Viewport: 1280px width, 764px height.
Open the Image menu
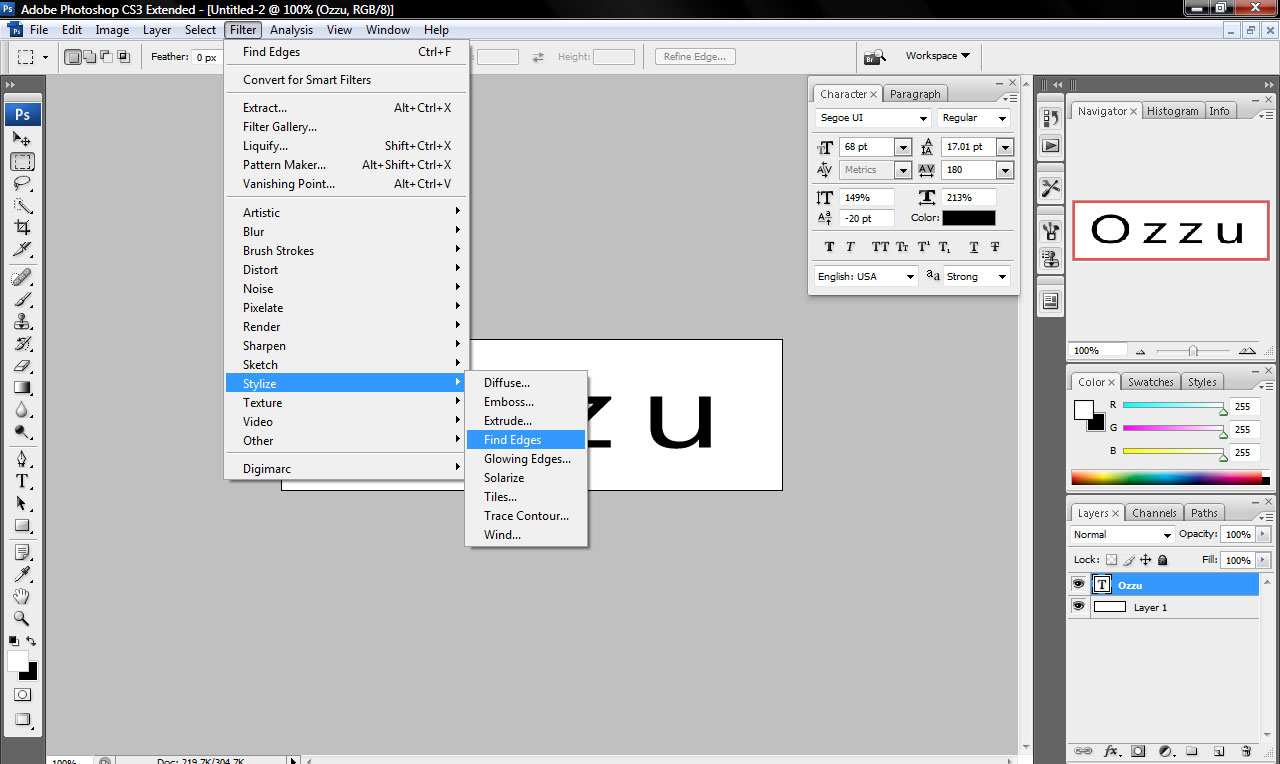tap(112, 30)
